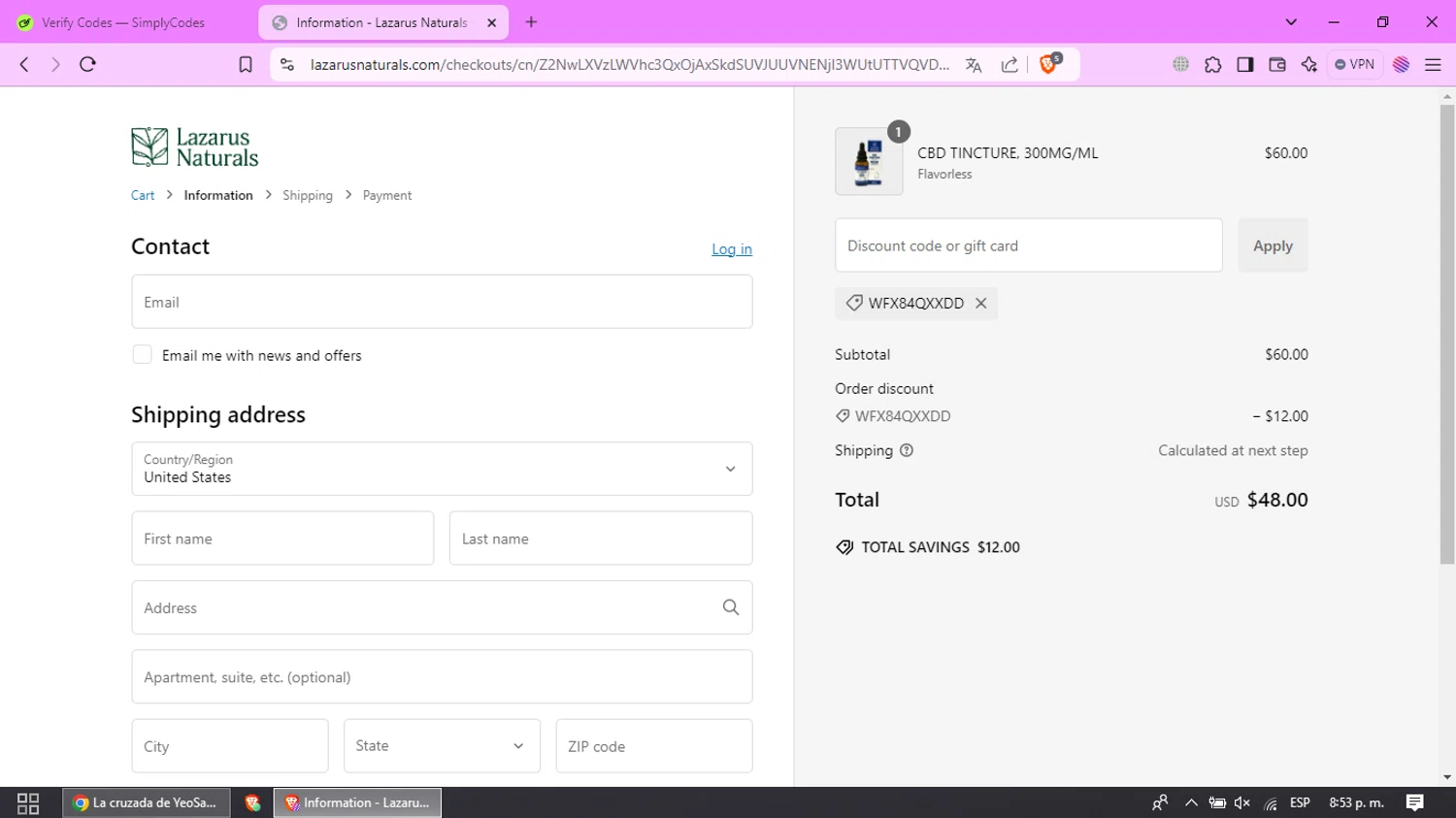Click the Payment breadcrumb step
The height and width of the screenshot is (818, 1456).
387,195
